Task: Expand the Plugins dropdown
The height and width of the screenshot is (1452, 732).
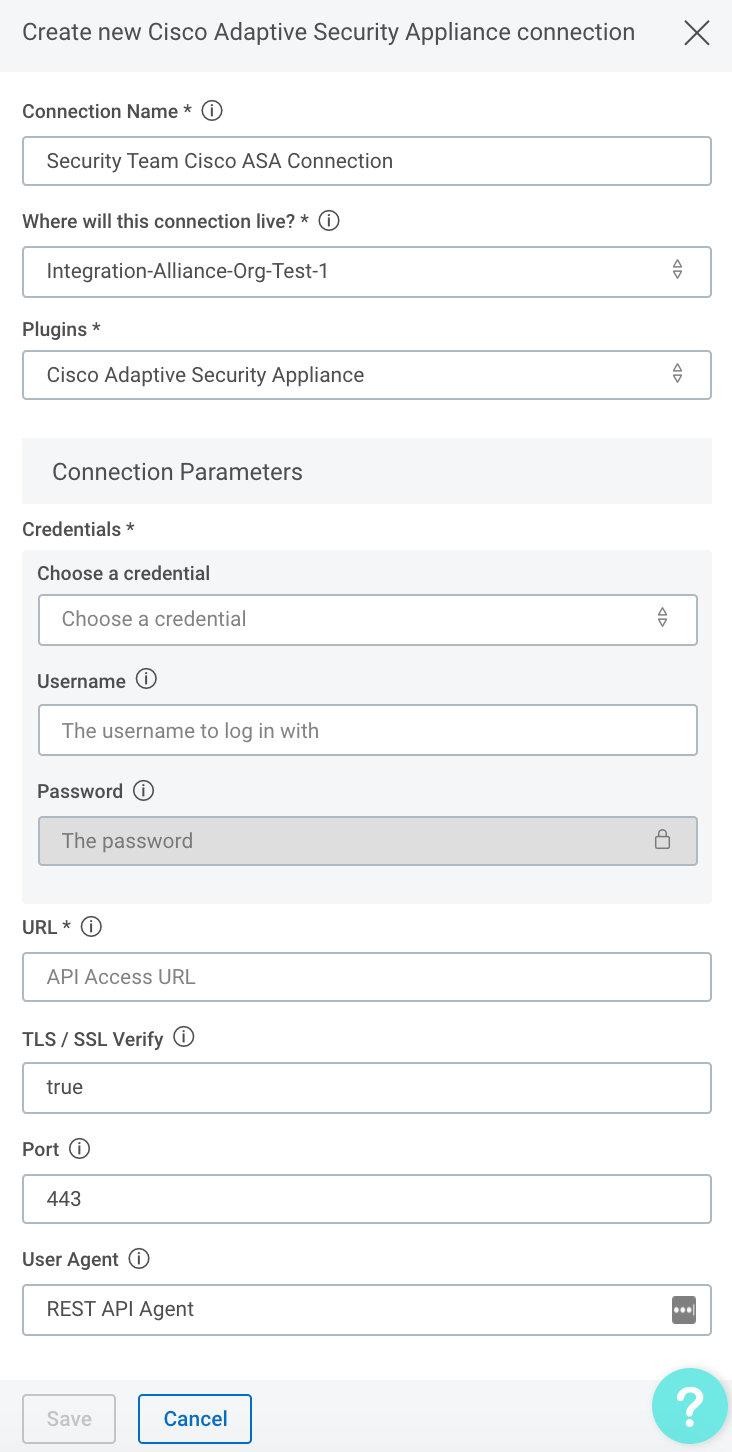Action: (x=367, y=375)
